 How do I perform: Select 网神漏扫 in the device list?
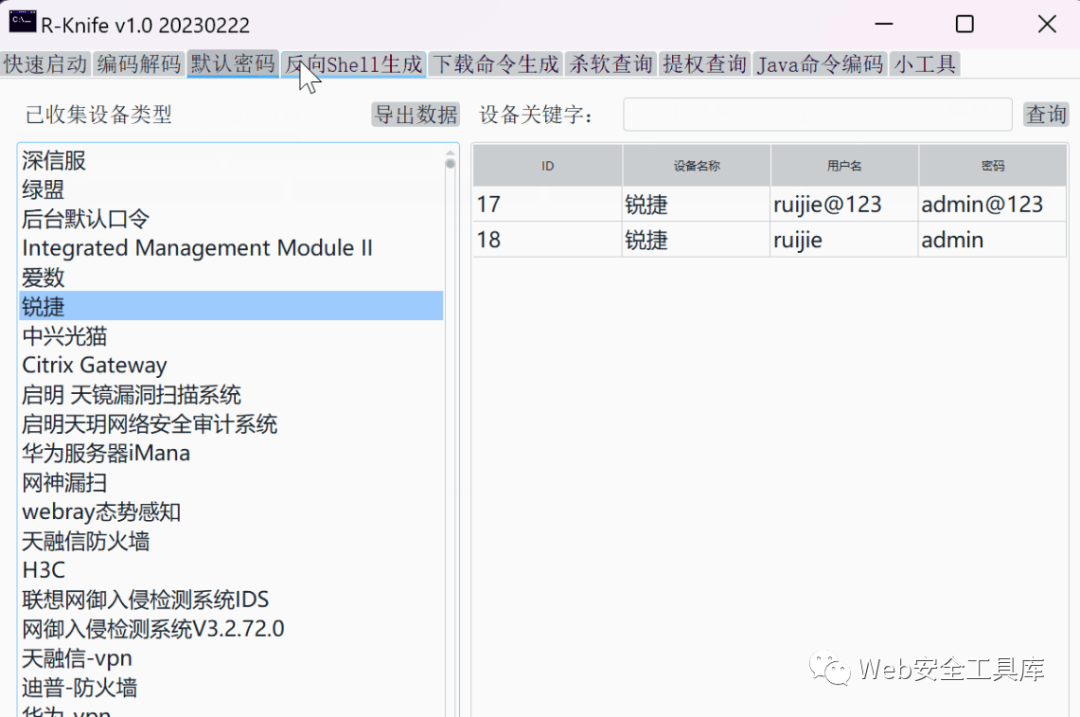point(231,482)
